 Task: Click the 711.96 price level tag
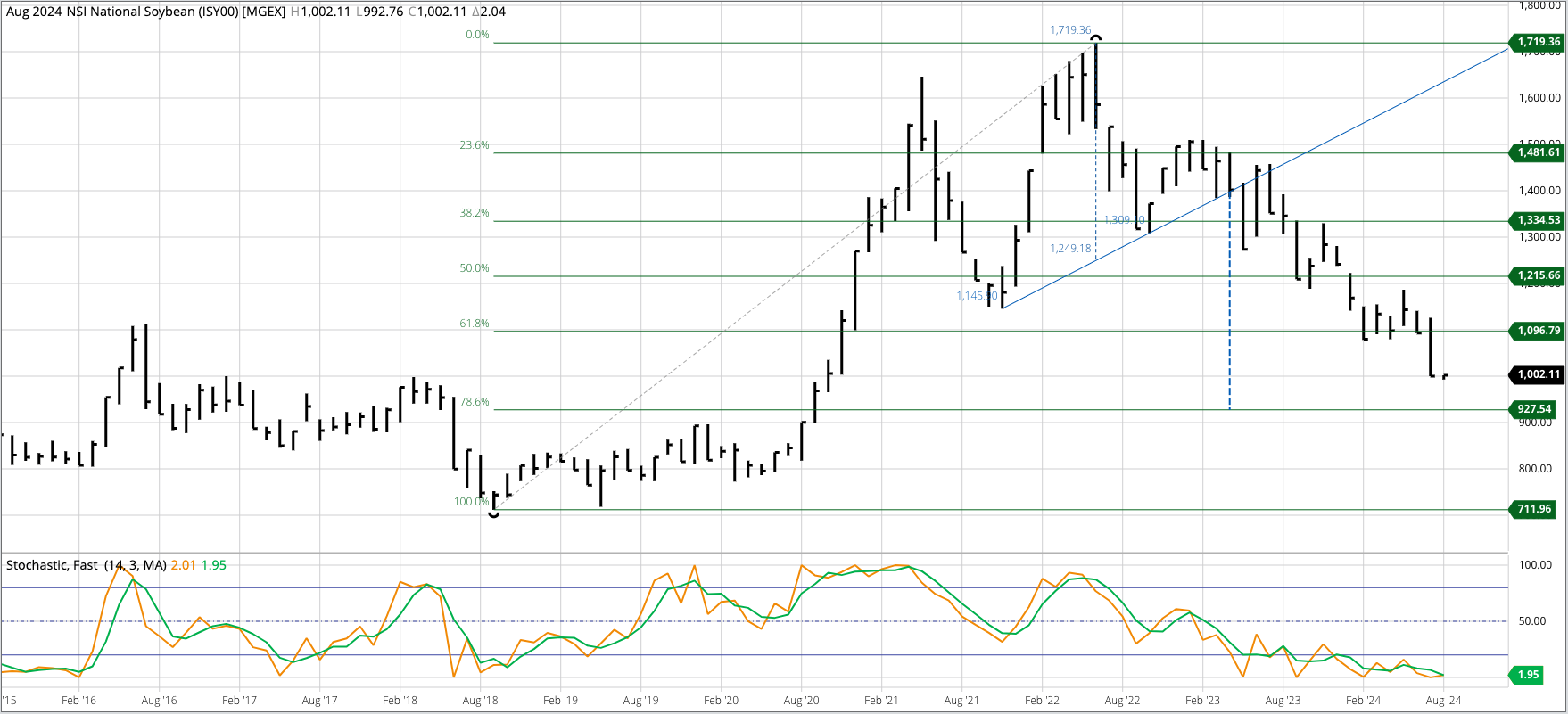(x=1534, y=509)
